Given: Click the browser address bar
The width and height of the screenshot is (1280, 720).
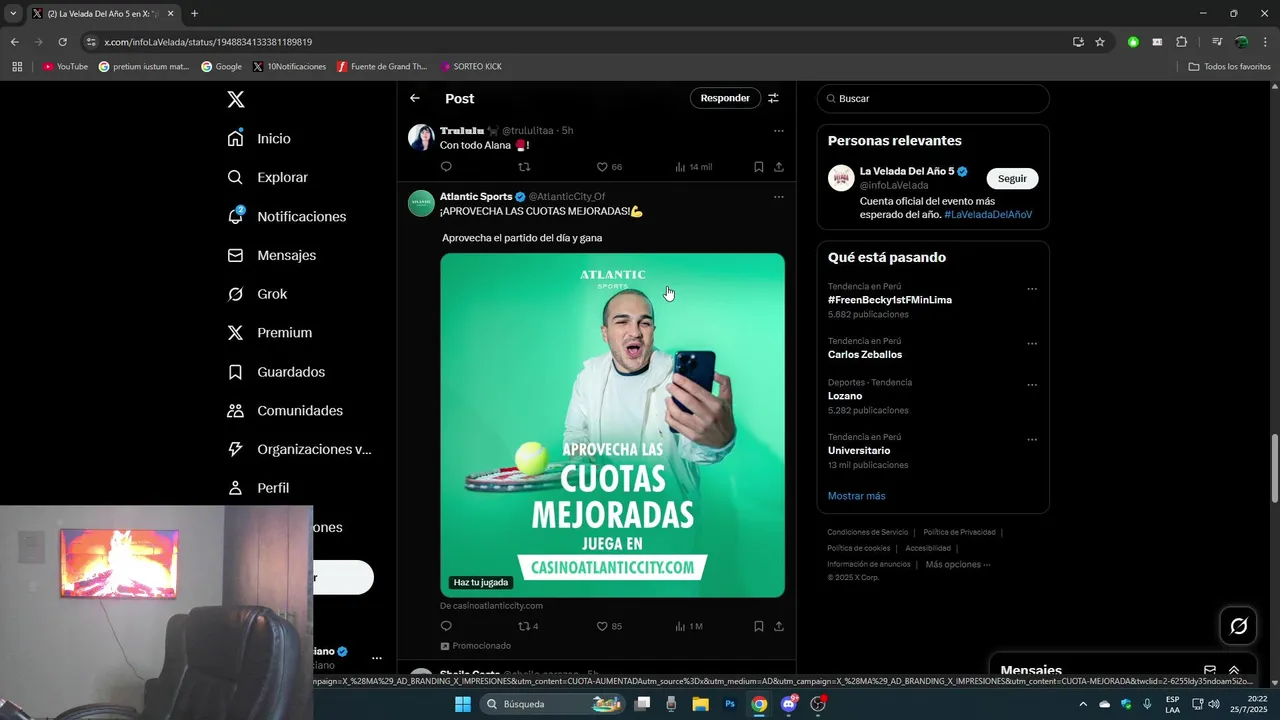Looking at the screenshot, I should point(580,42).
